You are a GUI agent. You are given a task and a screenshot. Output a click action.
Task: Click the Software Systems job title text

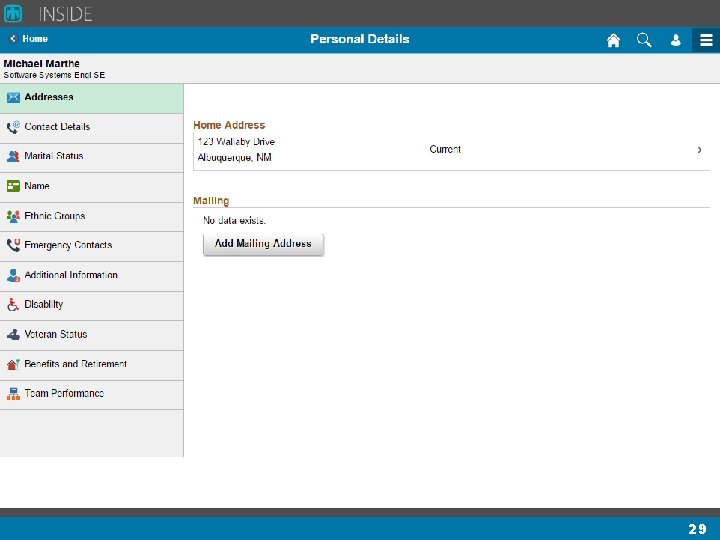click(x=54, y=75)
